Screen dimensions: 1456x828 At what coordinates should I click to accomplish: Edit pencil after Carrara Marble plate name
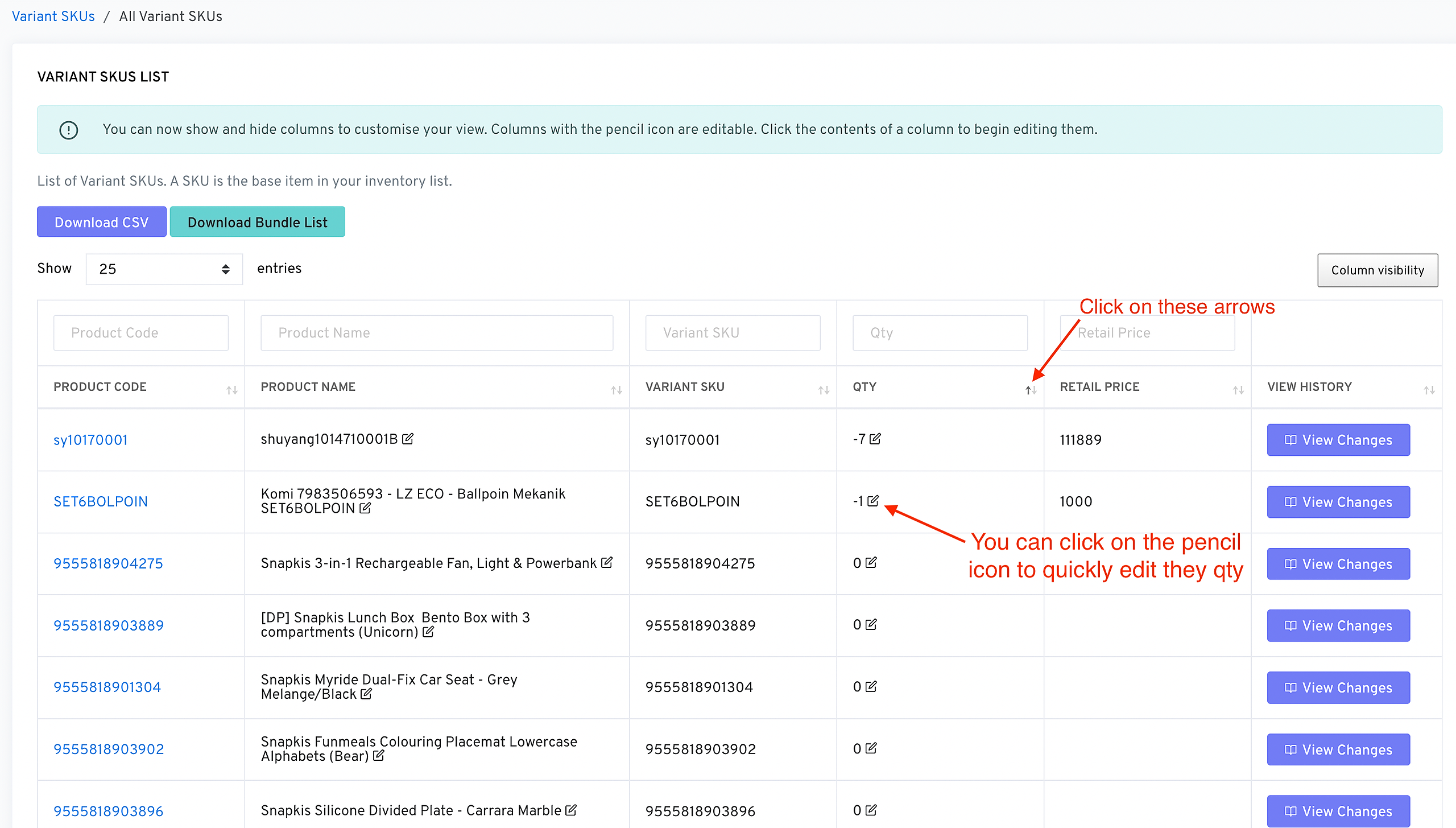571,810
